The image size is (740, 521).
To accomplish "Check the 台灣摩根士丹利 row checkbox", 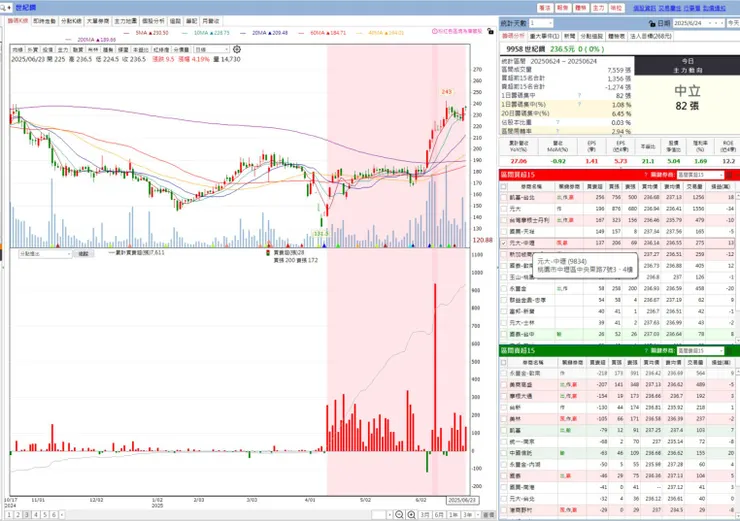I will (504, 220).
